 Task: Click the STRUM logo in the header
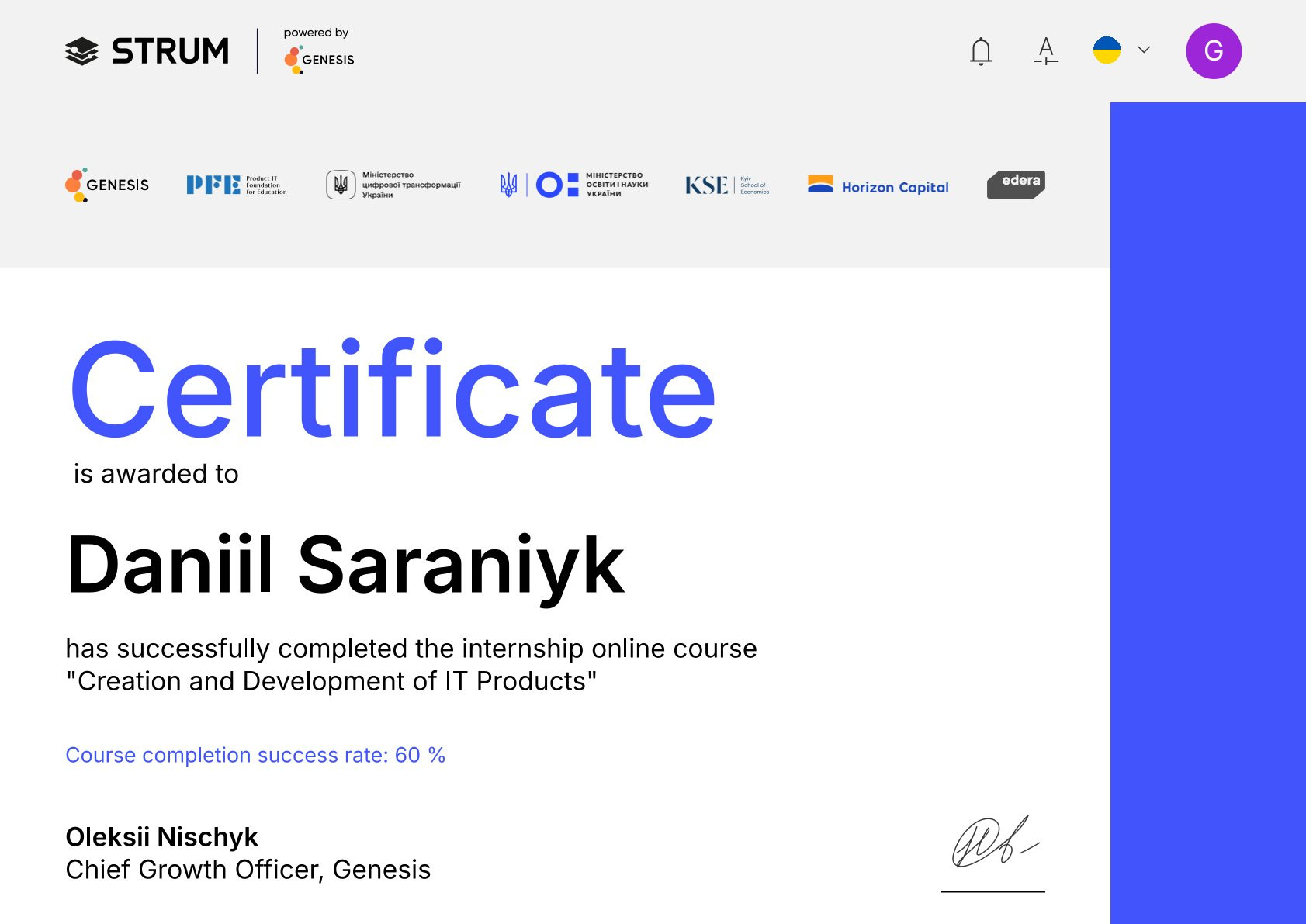tap(147, 51)
